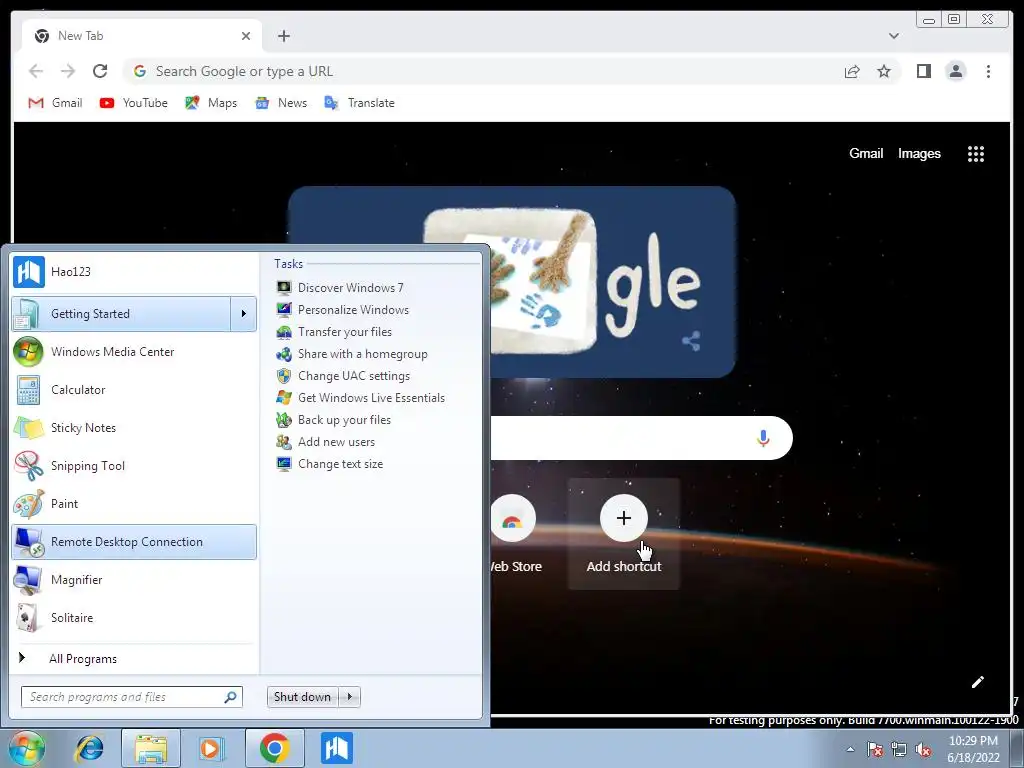Viewport: 1024px width, 768px height.
Task: Open Translate bookmark
Action: [x=359, y=103]
